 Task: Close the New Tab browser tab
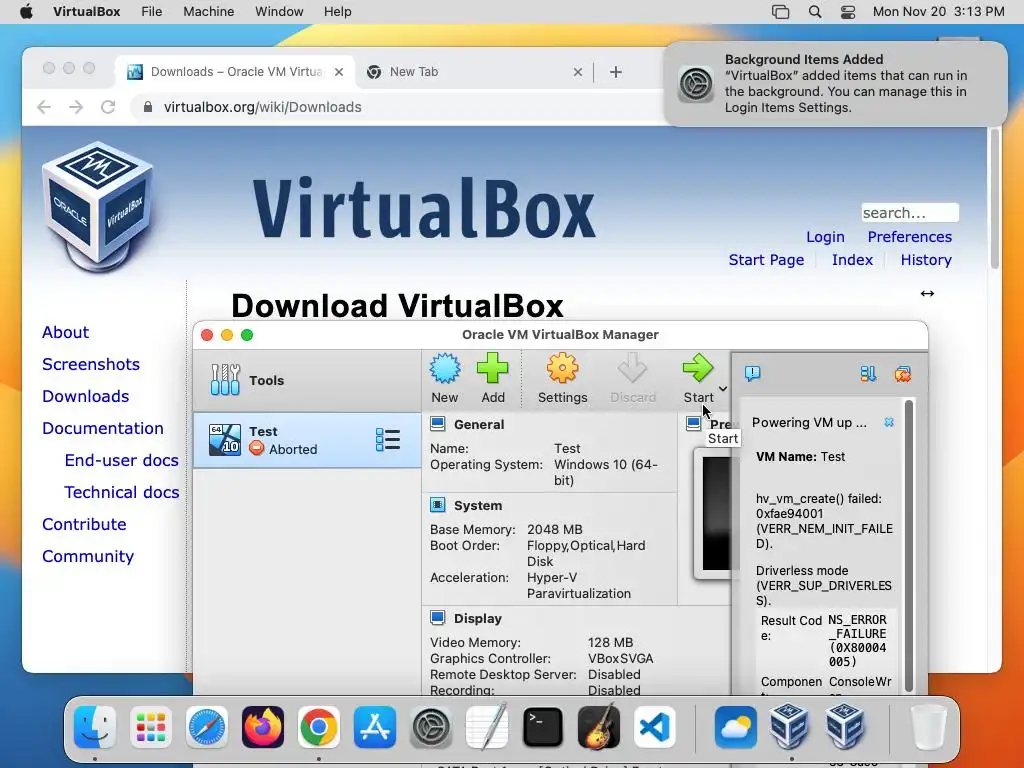click(x=577, y=72)
